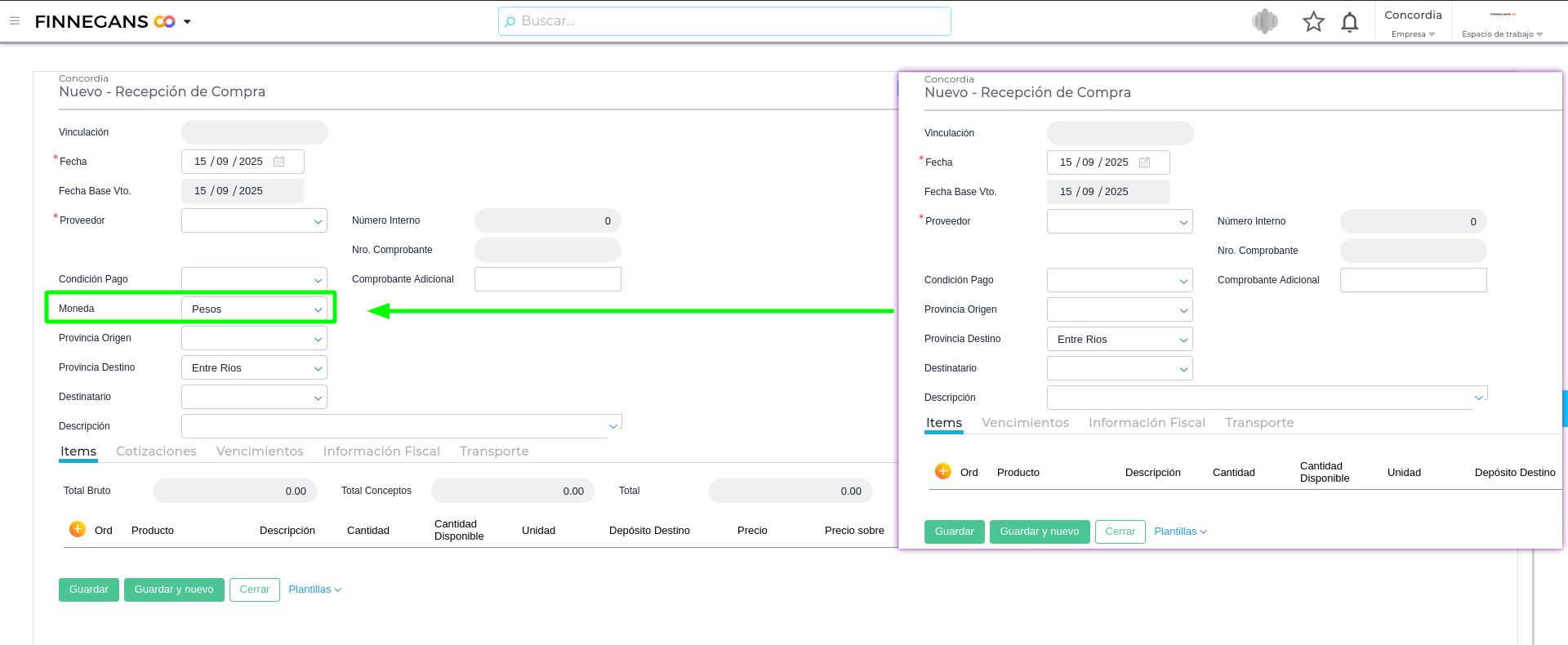This screenshot has width=1568, height=645.
Task: Open the Empresa selector under Concordia
Action: [1414, 34]
